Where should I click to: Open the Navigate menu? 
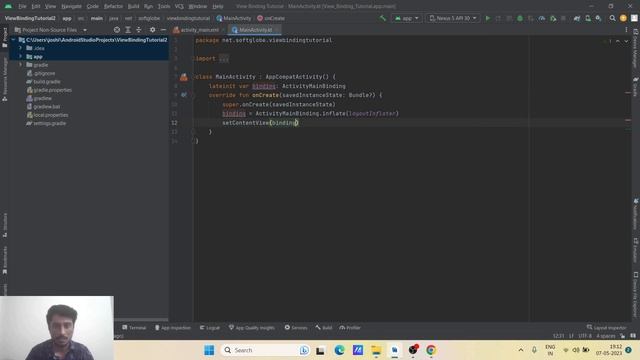click(x=71, y=6)
